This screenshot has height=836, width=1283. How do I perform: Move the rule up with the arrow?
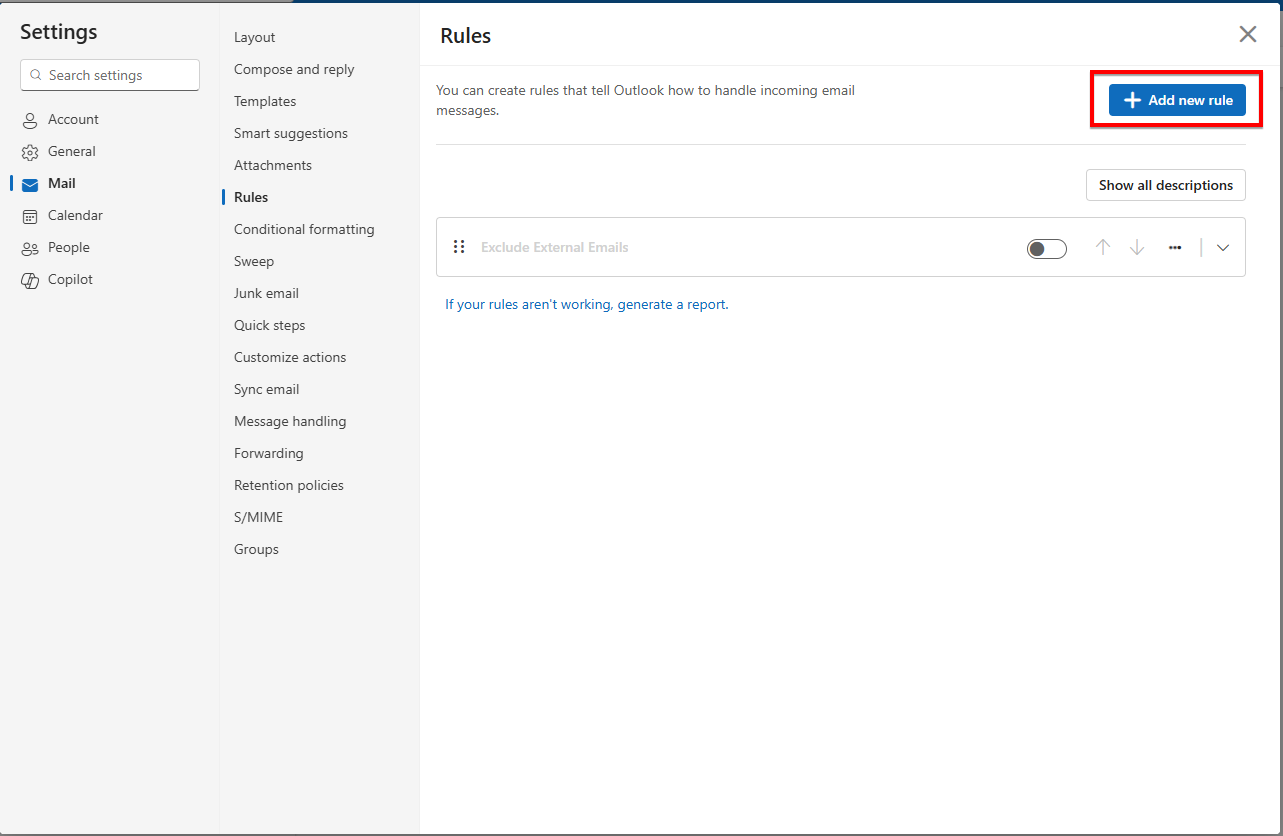[x=1103, y=247]
